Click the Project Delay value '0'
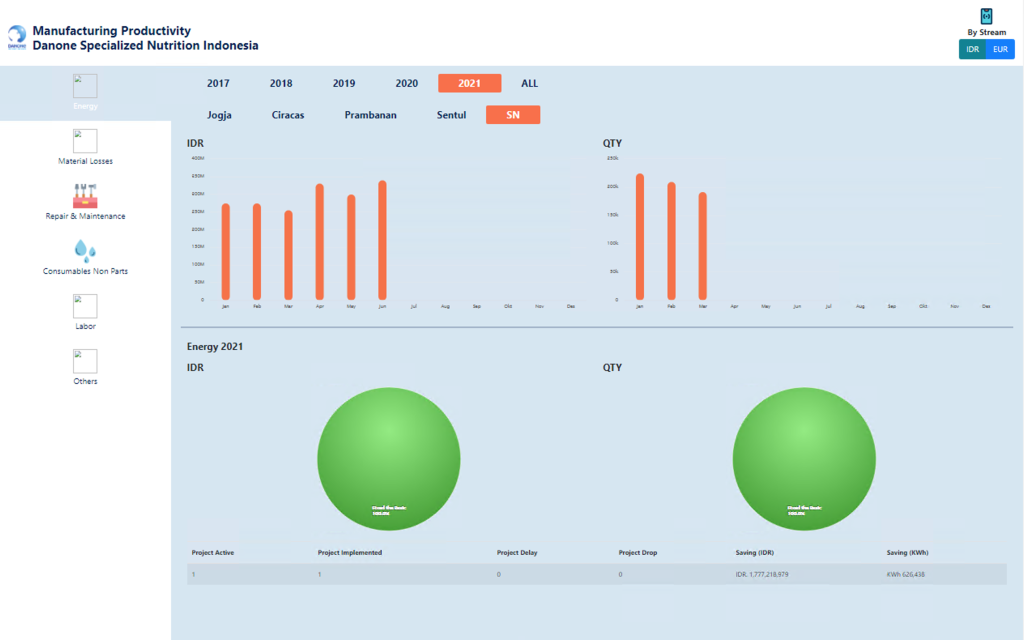Screen dimensions: 1024x640 [x=498, y=575]
